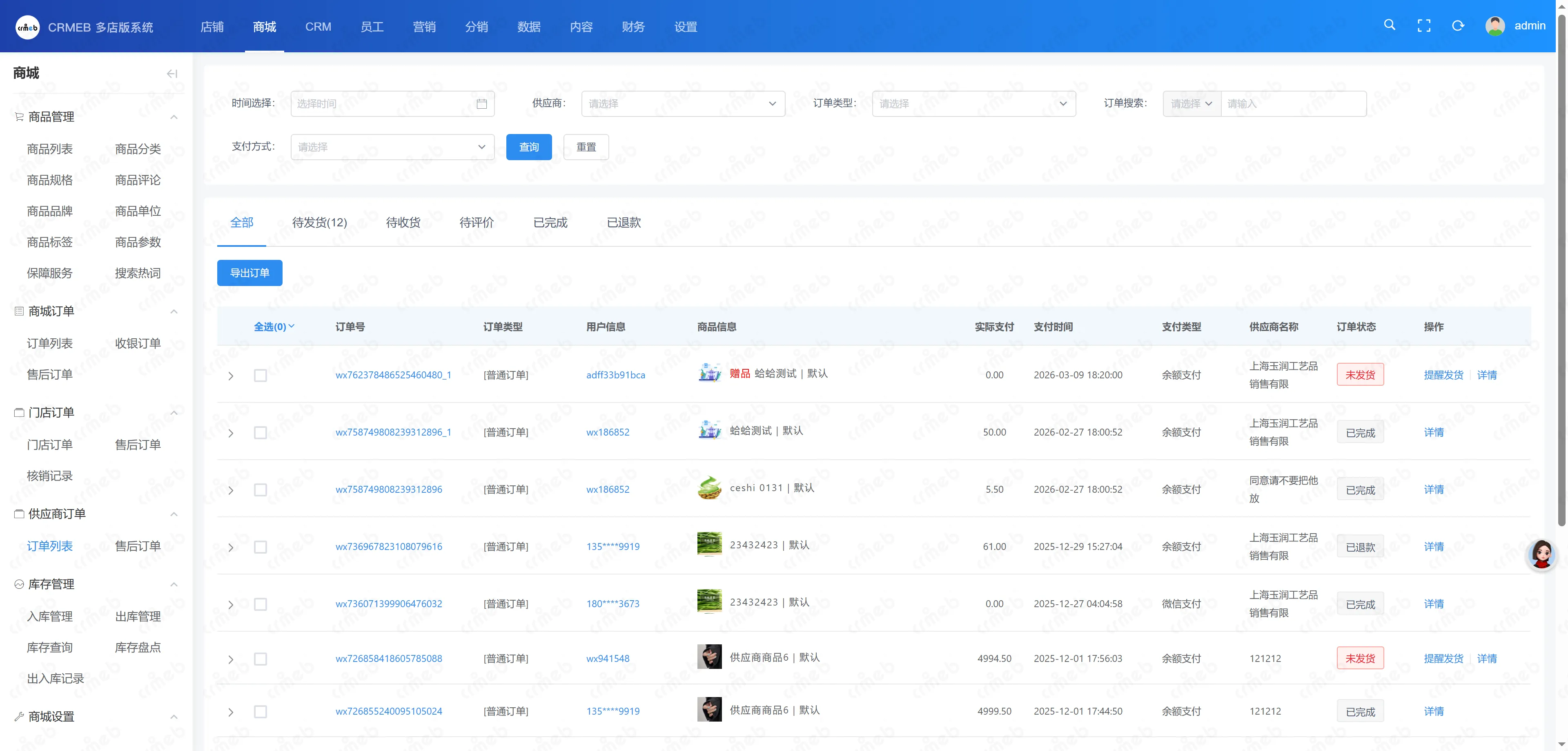Screen dimensions: 1568x751
Task: Open the 全选(0) selection dropdown
Action: 274,326
